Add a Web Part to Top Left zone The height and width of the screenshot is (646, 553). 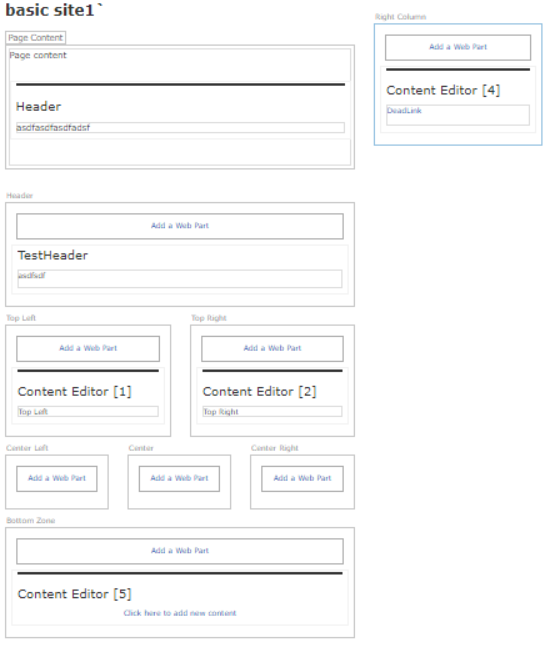coord(88,349)
